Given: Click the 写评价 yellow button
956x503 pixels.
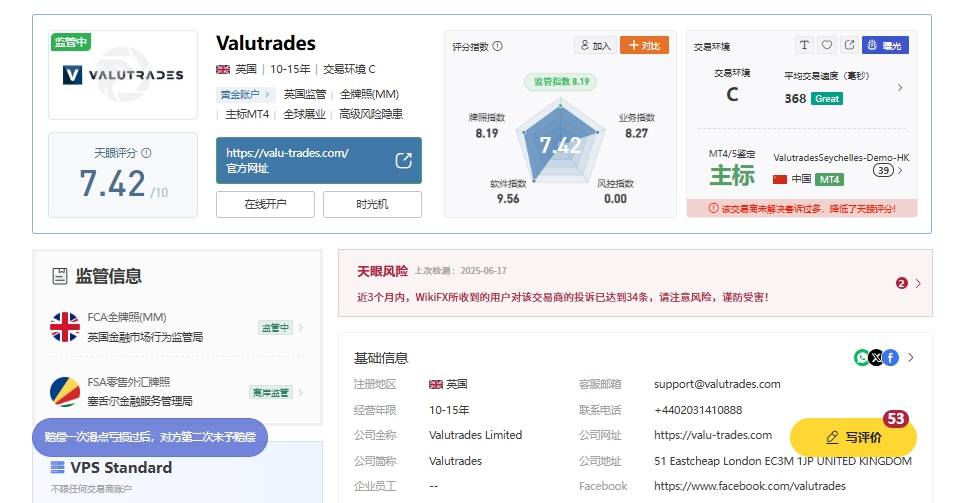Looking at the screenshot, I should [853, 437].
